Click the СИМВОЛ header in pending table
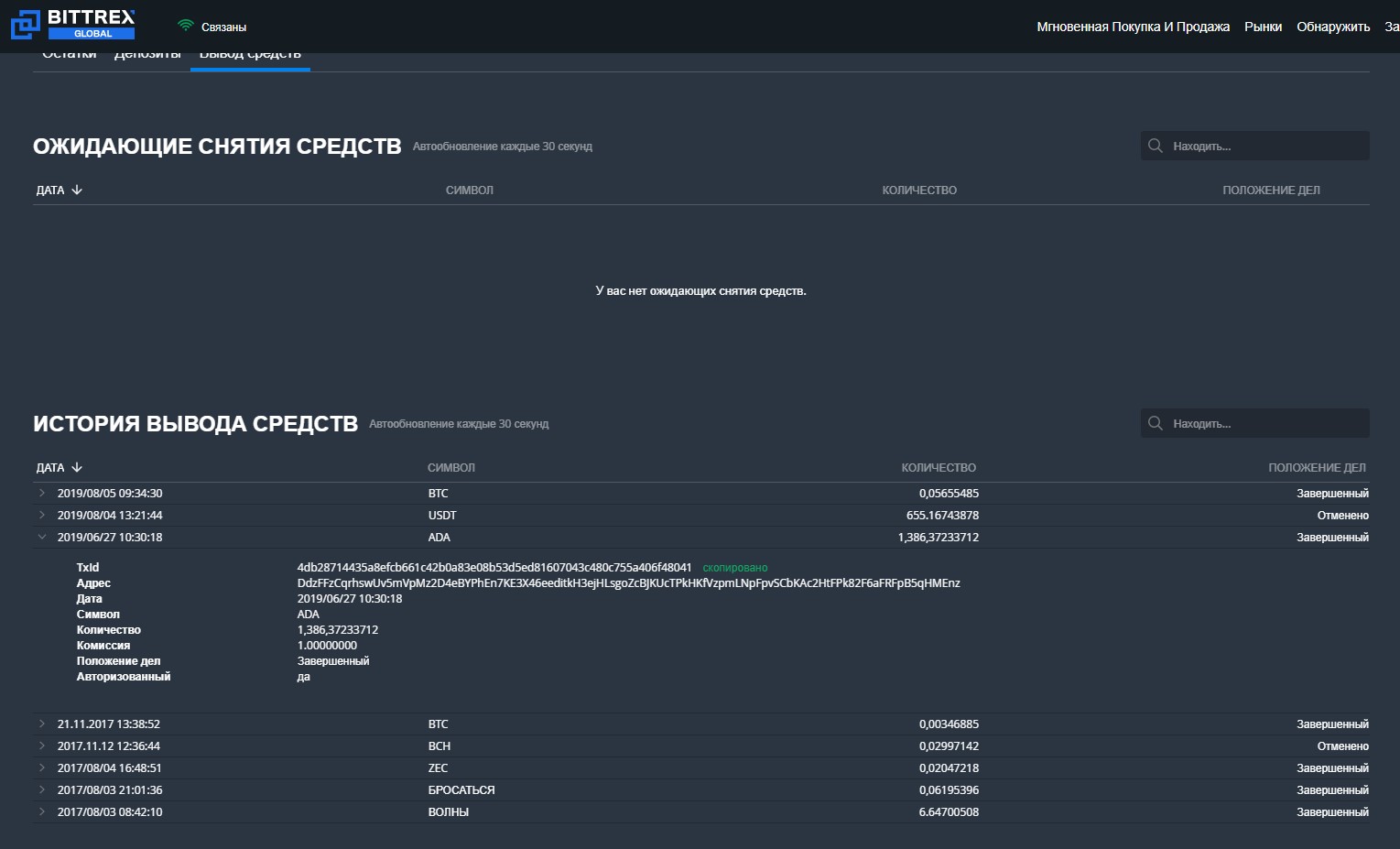 coord(470,190)
